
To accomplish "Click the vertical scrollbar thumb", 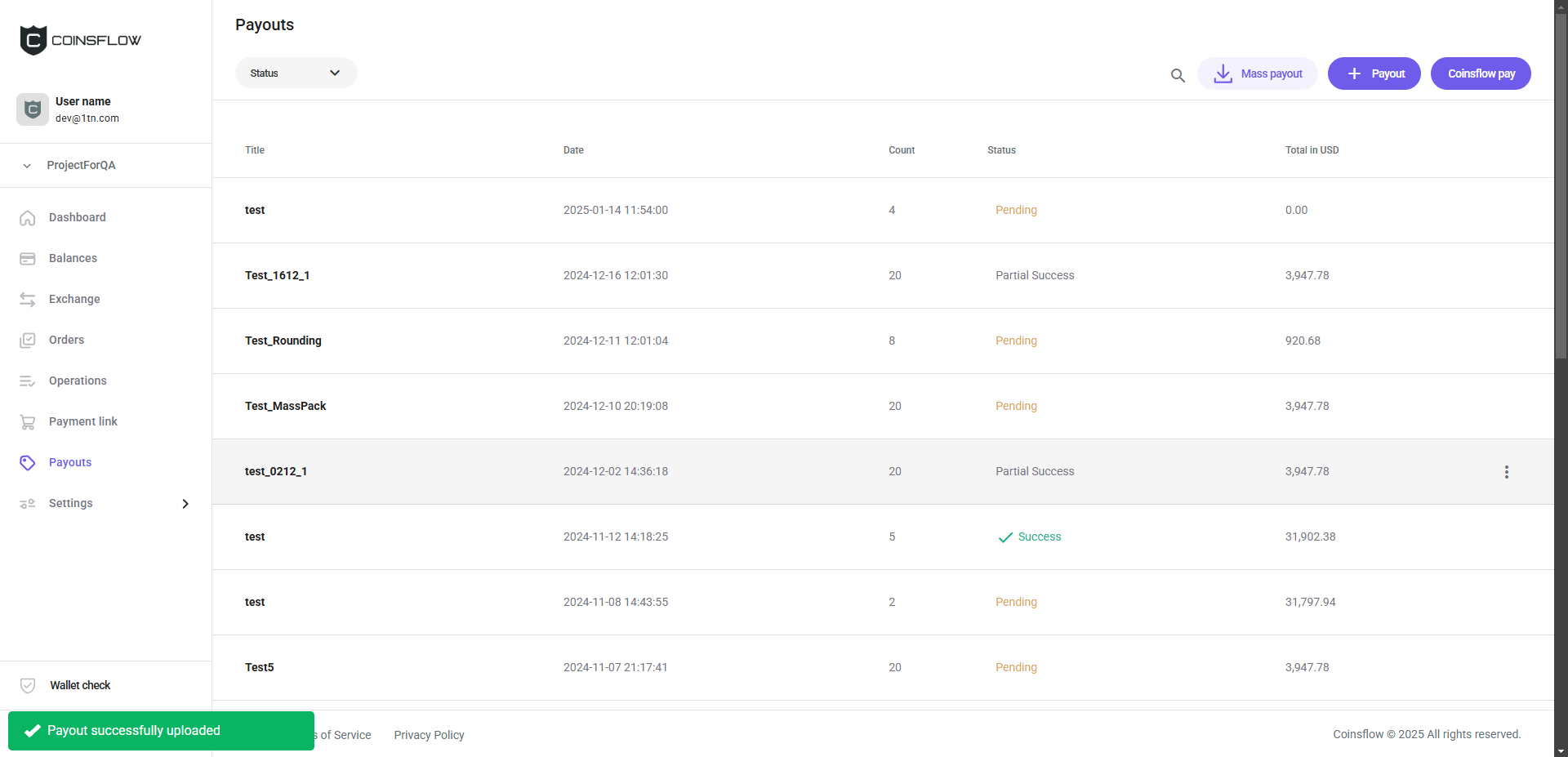I will 1561,188.
